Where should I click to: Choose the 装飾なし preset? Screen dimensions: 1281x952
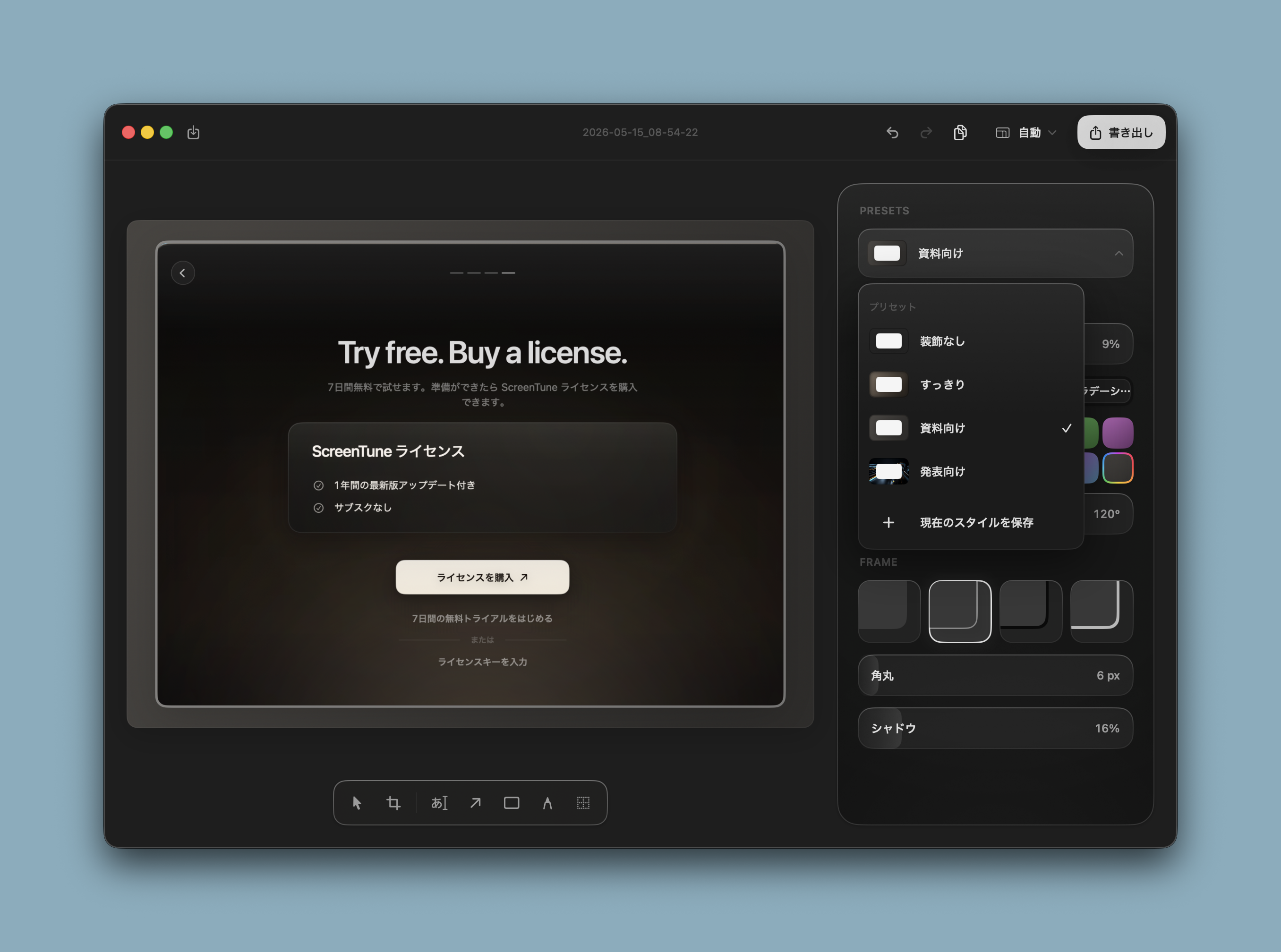[970, 341]
